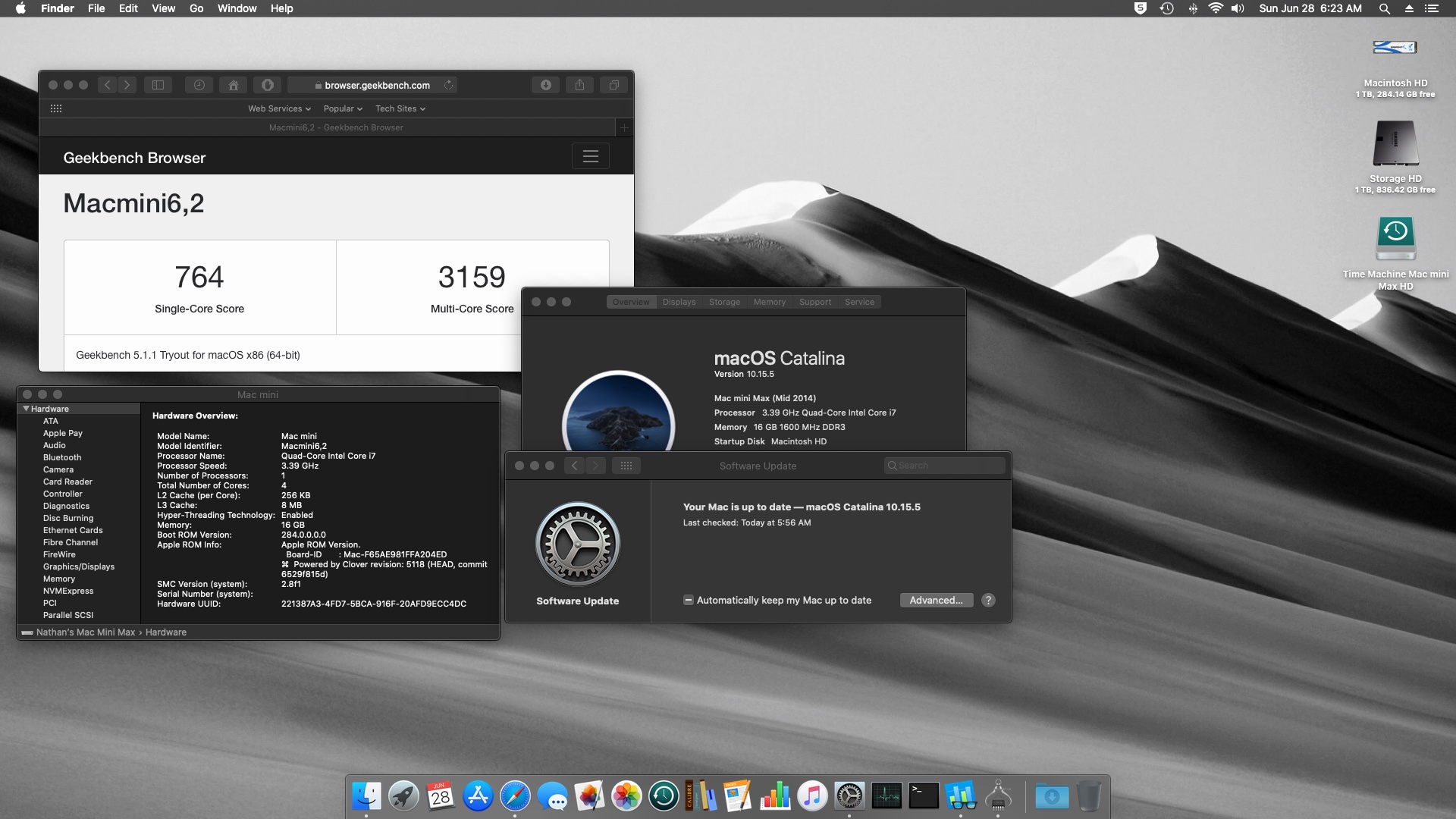Open Geekbench icon in the Dock
1456x819 pixels.
961,796
